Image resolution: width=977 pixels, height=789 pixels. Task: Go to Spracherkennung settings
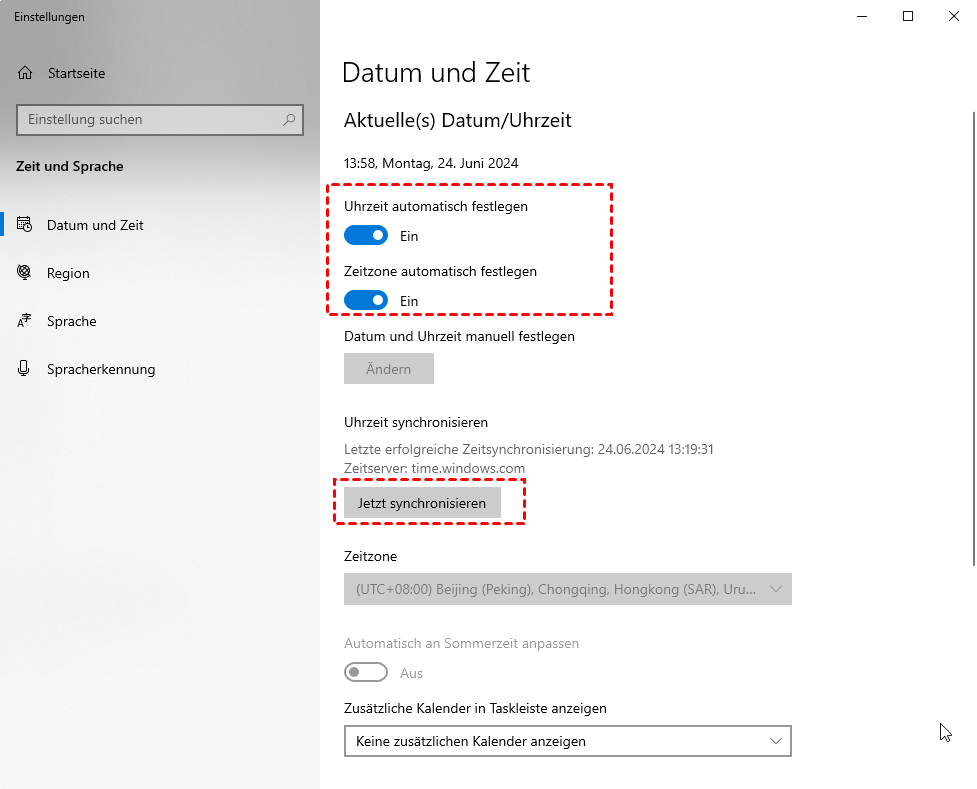pyautogui.click(x=100, y=369)
